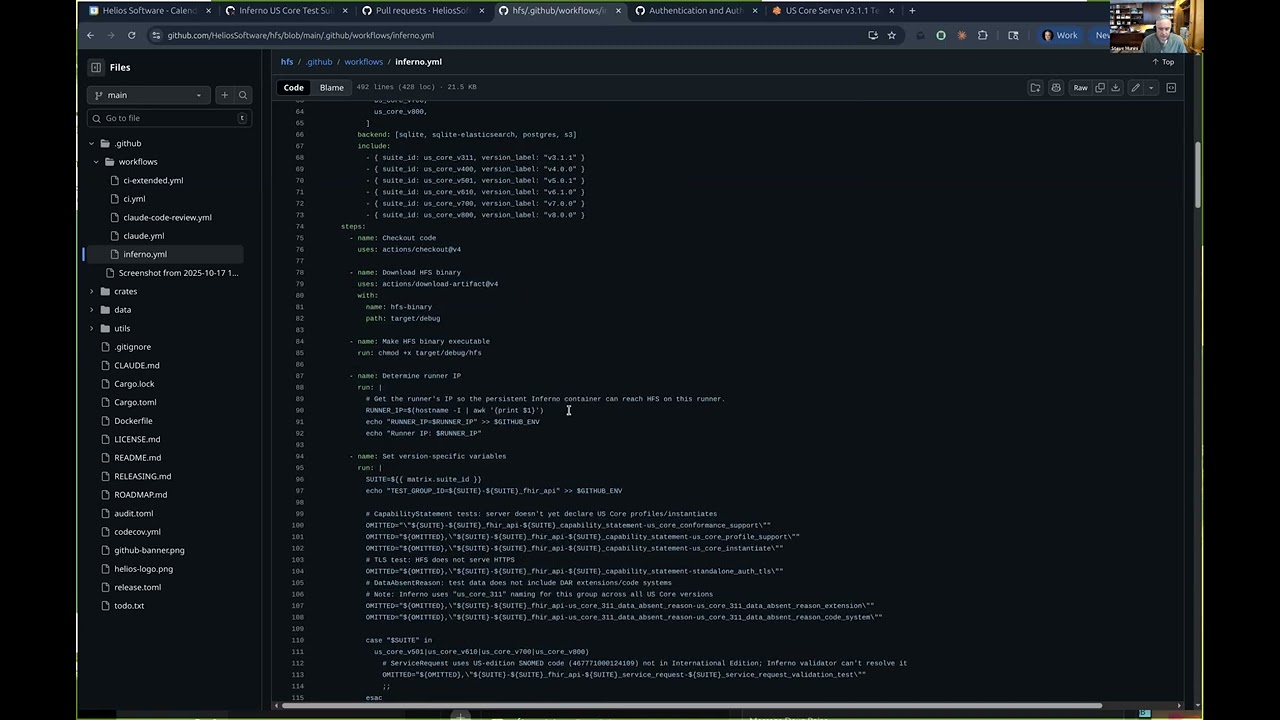Click the Raw button
This screenshot has width=1280, height=720.
click(1080, 88)
